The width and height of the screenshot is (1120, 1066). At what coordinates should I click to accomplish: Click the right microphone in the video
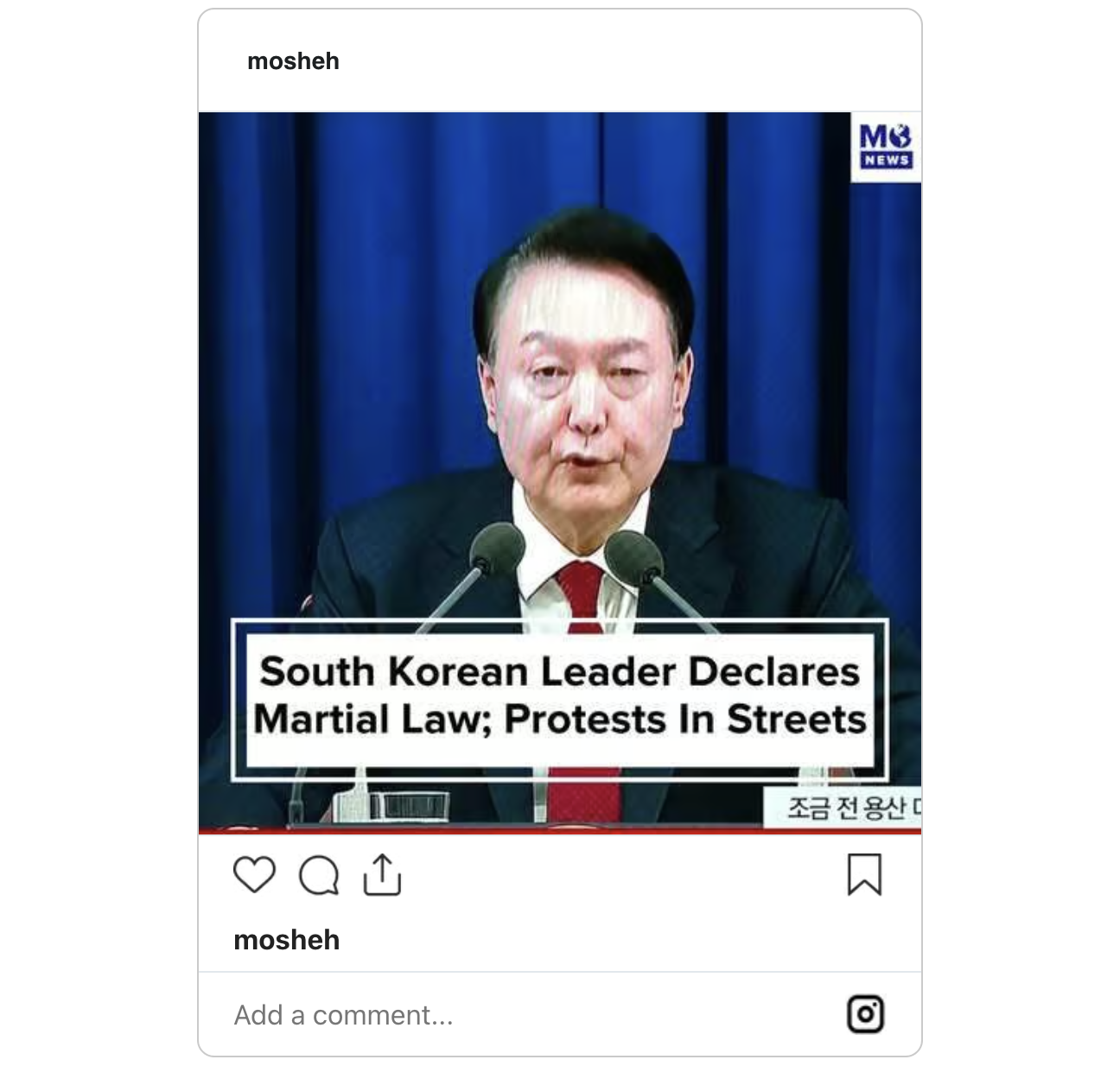tap(633, 556)
